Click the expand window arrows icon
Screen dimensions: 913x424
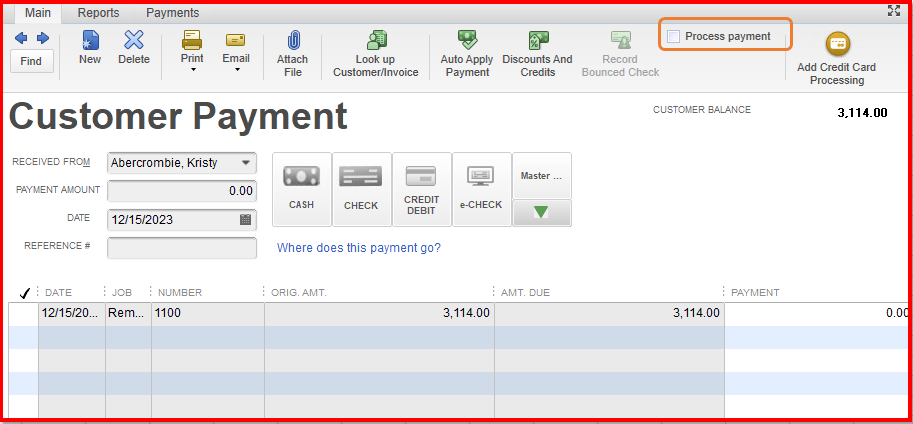click(893, 11)
